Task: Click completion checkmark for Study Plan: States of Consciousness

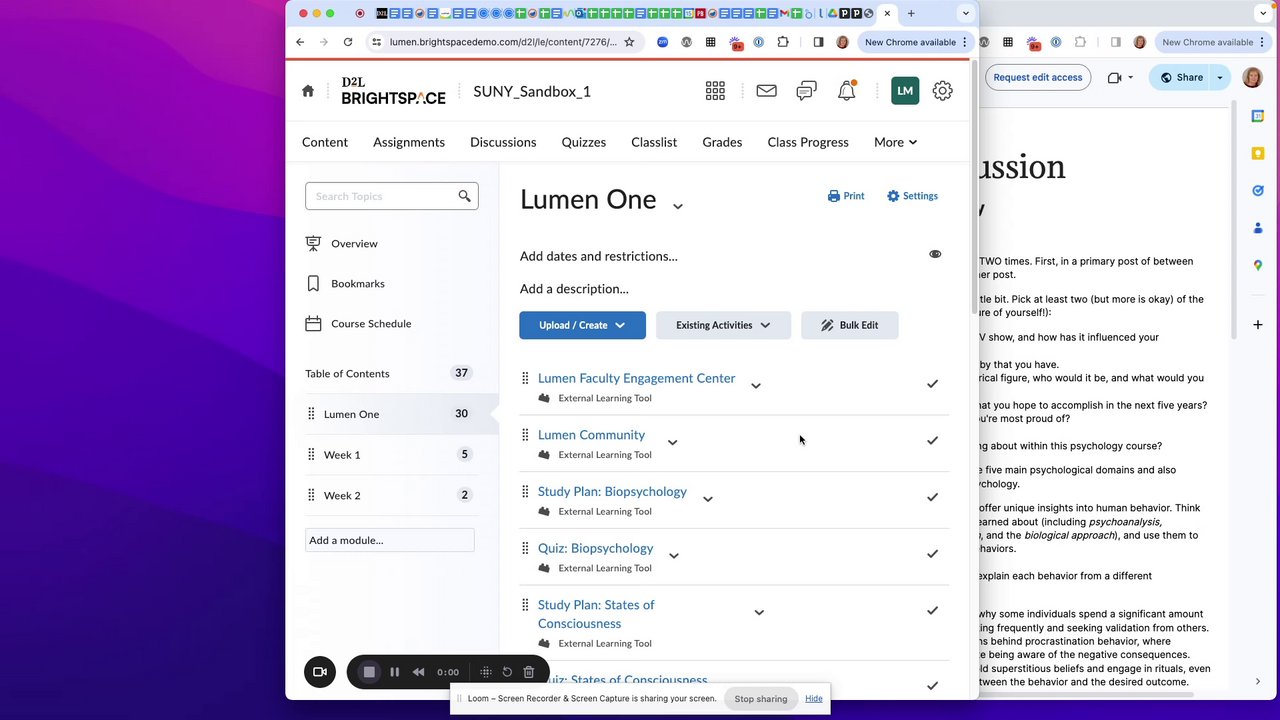Action: coord(932,610)
